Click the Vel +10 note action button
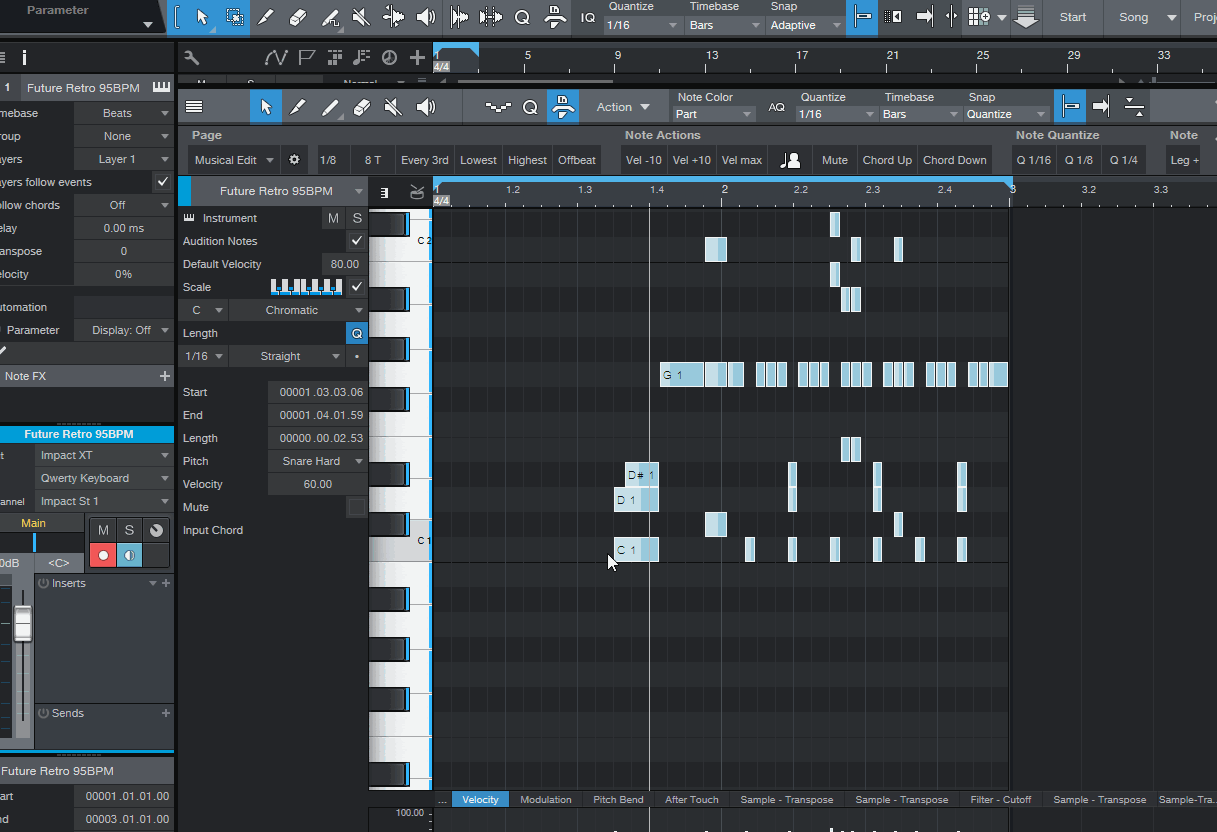Viewport: 1217px width, 832px height. (691, 160)
